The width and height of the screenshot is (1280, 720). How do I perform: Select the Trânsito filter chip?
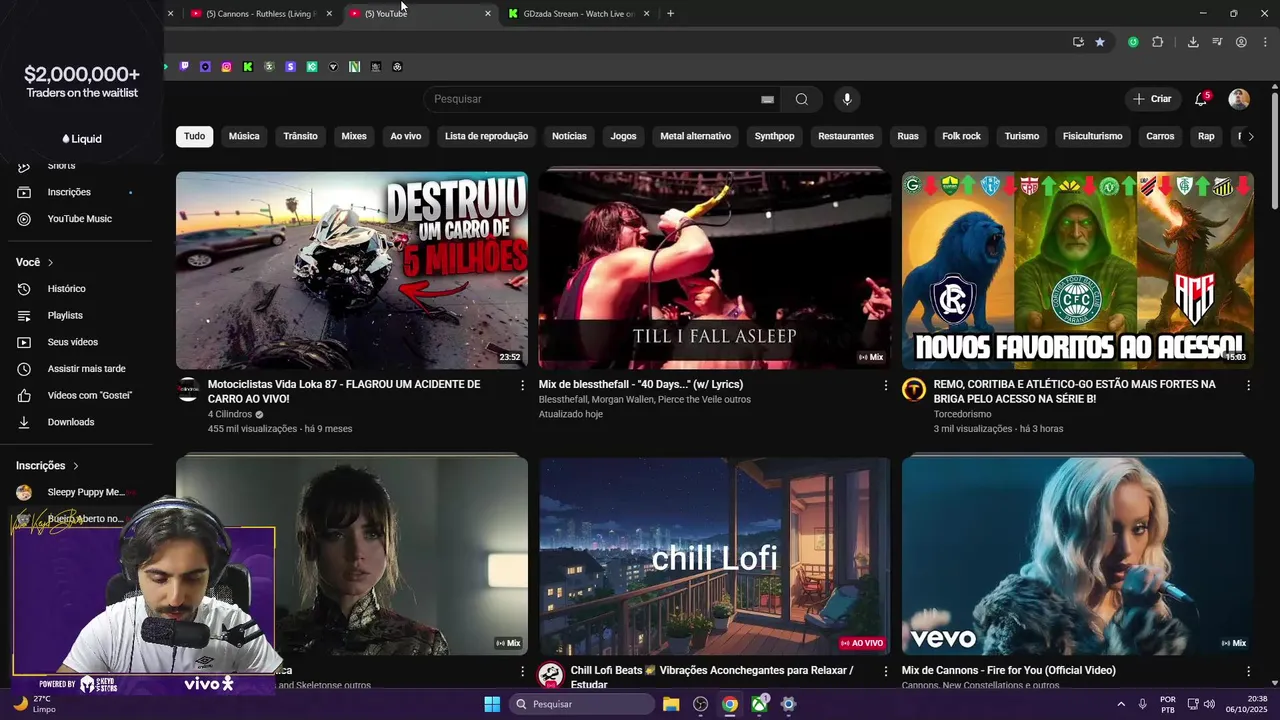pyautogui.click(x=300, y=136)
